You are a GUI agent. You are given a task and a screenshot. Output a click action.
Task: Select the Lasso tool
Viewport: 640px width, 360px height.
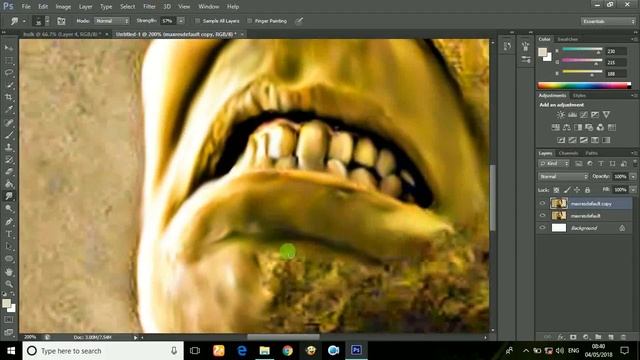click(x=9, y=73)
